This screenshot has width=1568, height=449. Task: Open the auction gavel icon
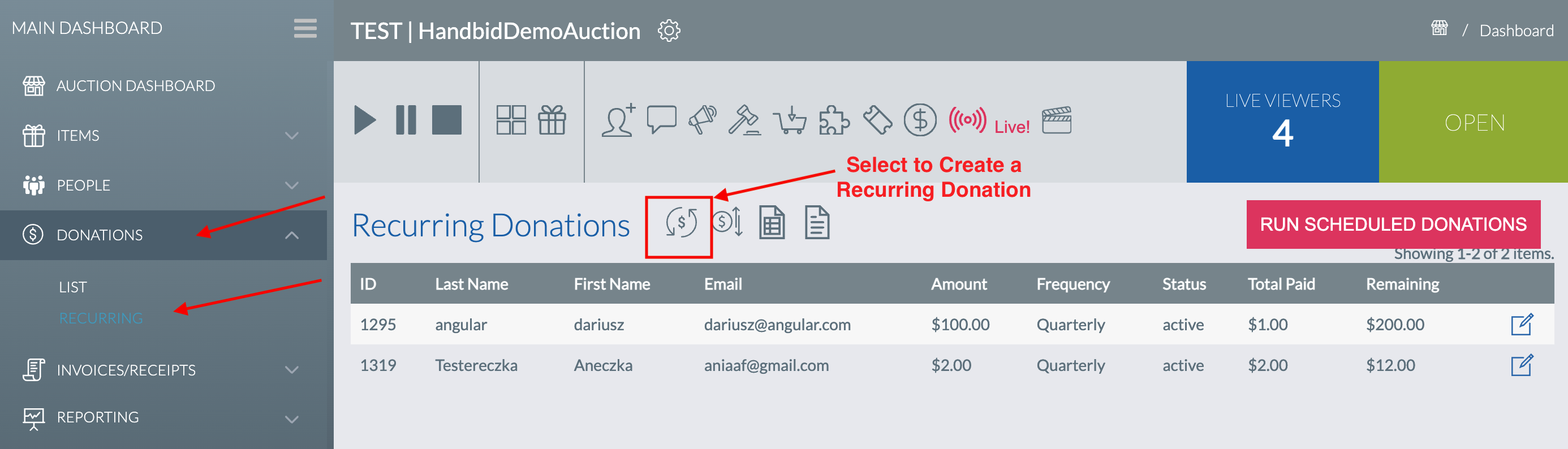[x=744, y=120]
